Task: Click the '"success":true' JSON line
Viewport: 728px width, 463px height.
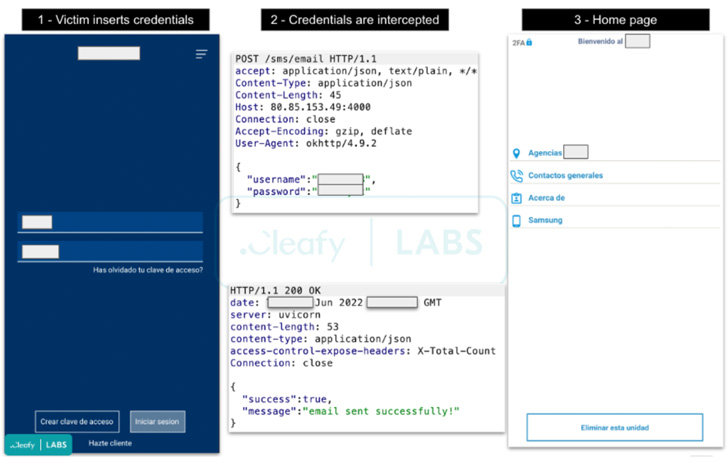Action: (287, 399)
